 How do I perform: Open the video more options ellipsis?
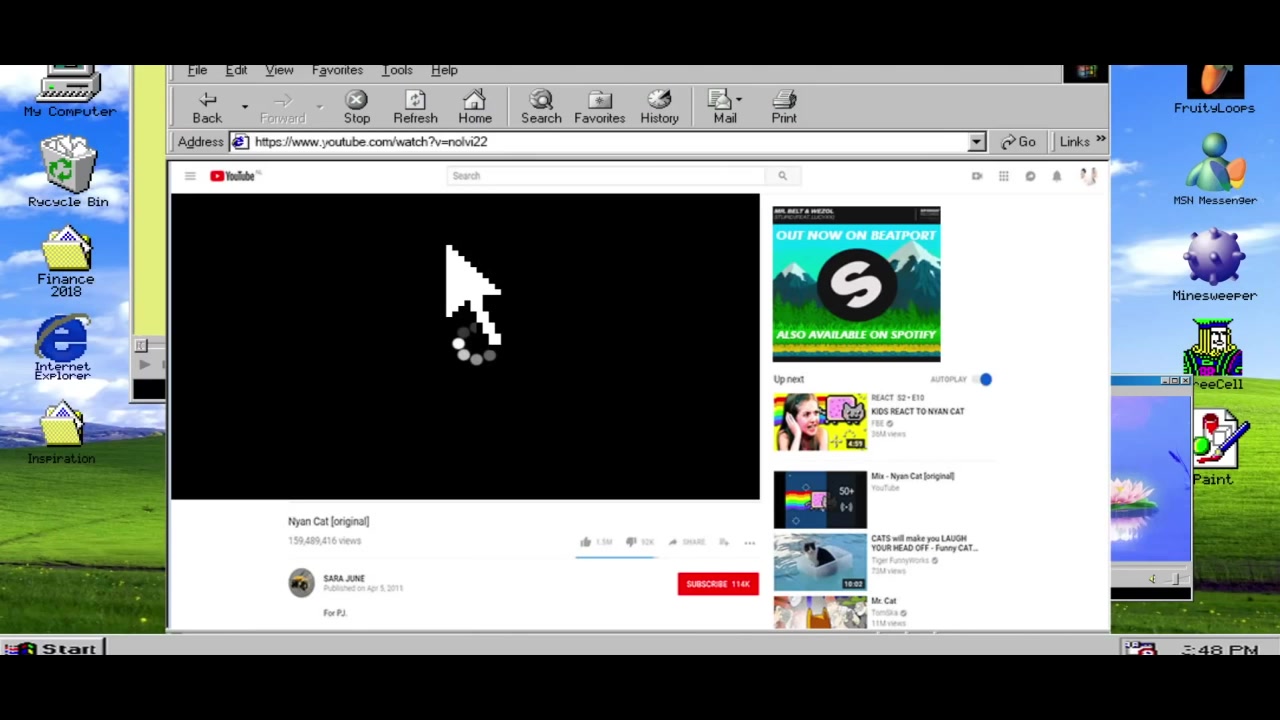(x=749, y=542)
